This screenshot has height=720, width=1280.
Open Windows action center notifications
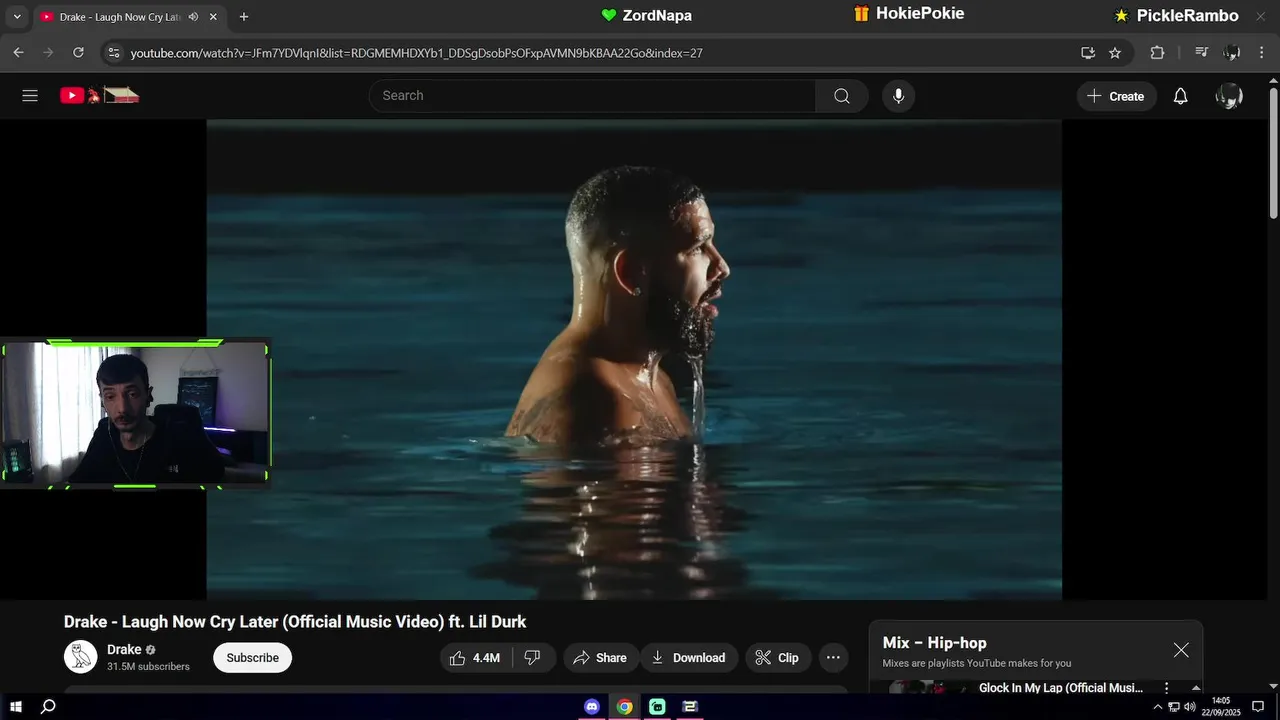coord(1258,707)
